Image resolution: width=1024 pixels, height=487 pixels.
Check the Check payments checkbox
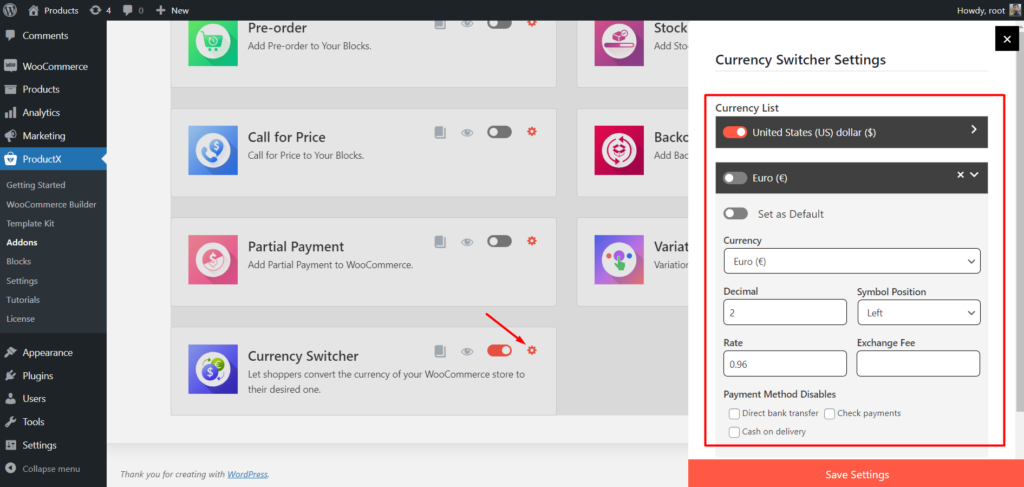tap(829, 413)
